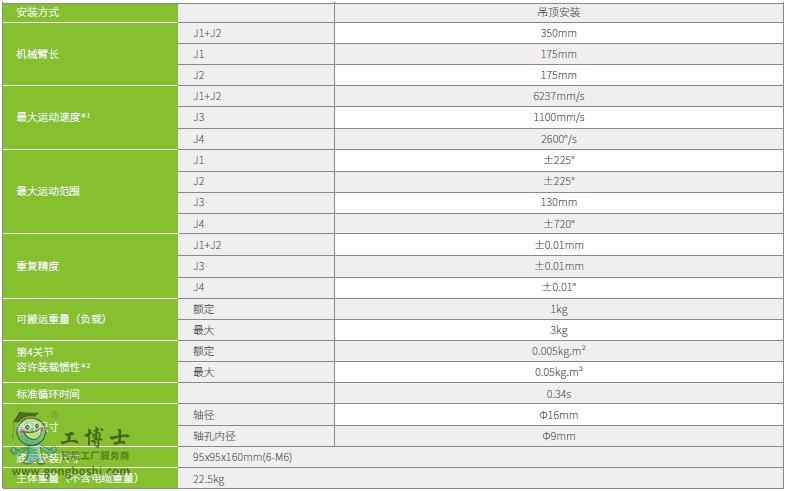Image resolution: width=787 pixels, height=491 pixels.
Task: Click the 0.05kg.m² maximum inertia value
Action: [x=558, y=372]
